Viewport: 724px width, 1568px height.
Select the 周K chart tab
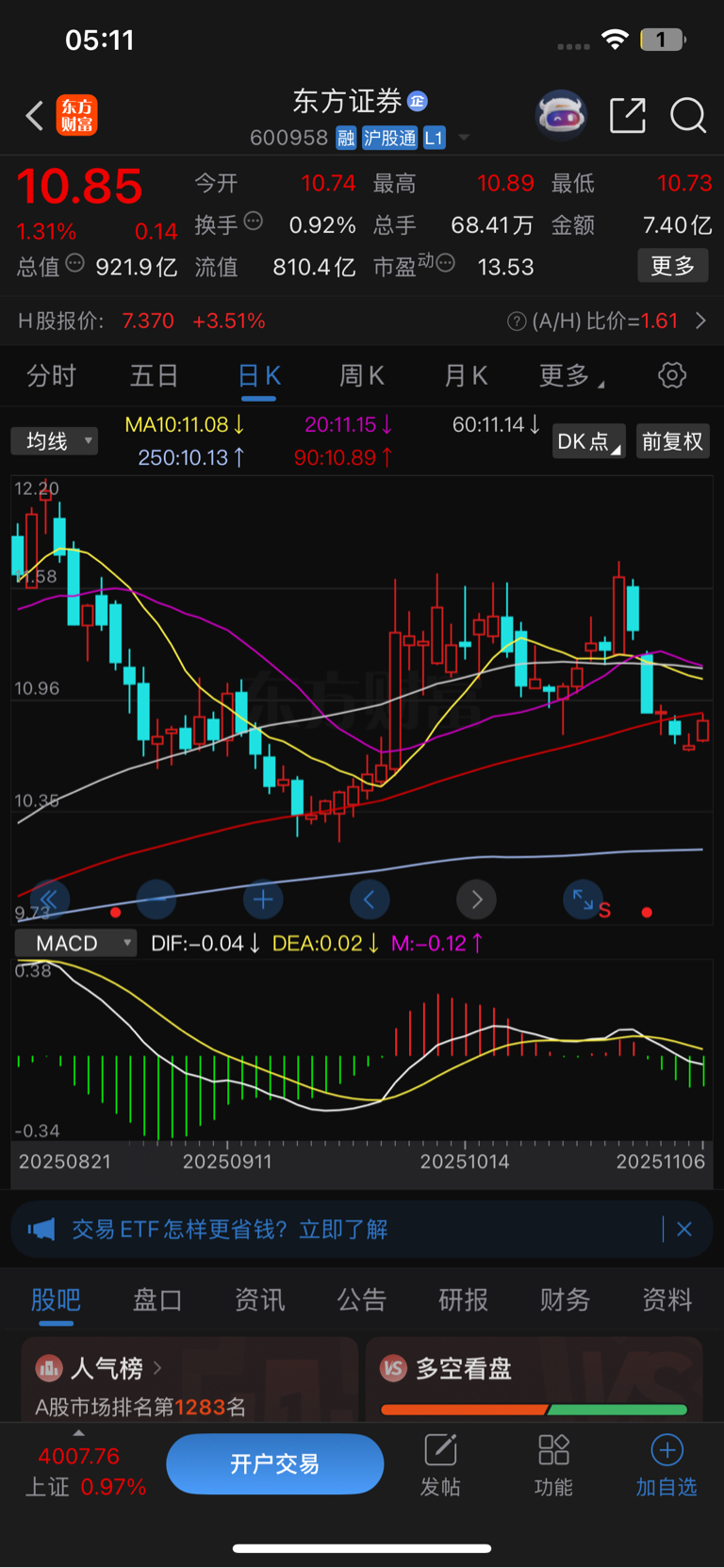pyautogui.click(x=361, y=376)
